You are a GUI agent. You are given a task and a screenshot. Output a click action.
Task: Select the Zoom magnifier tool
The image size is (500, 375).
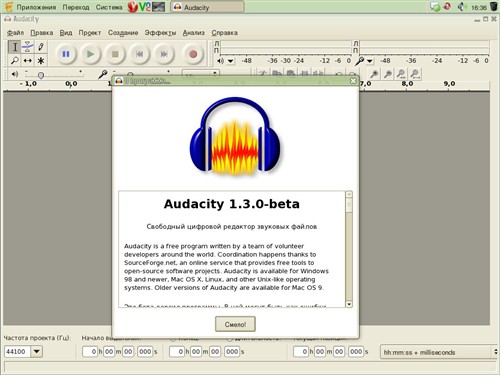pos(15,60)
